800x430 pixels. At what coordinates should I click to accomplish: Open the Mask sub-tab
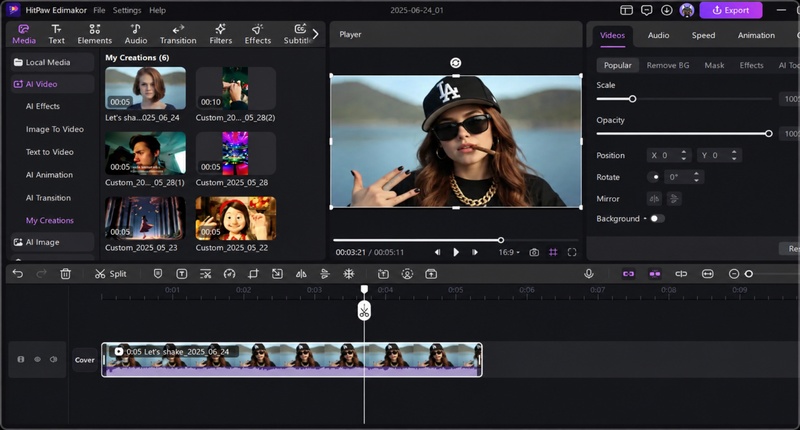[714, 65]
